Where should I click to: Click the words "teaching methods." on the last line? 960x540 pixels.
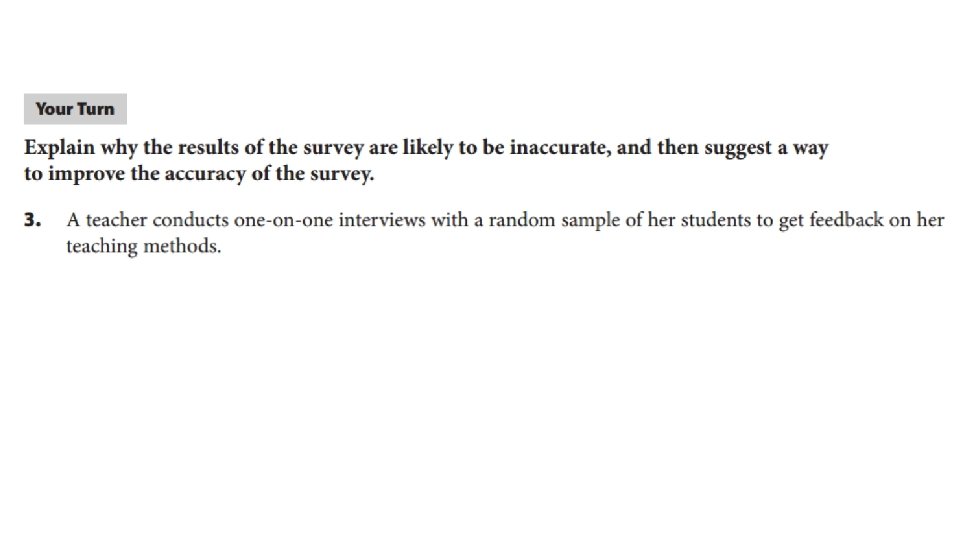pos(144,247)
